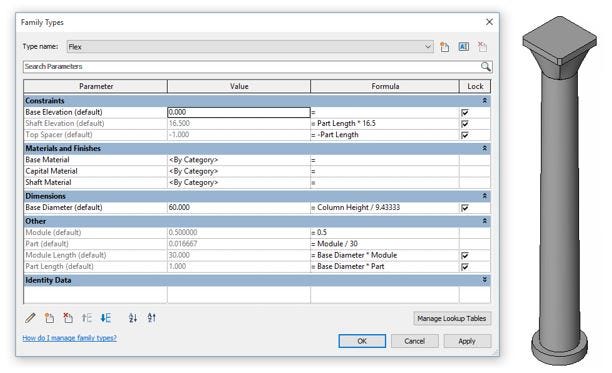Click formula 'Base Diameter * Part'
Screen dimensions: 612x373
350,266
